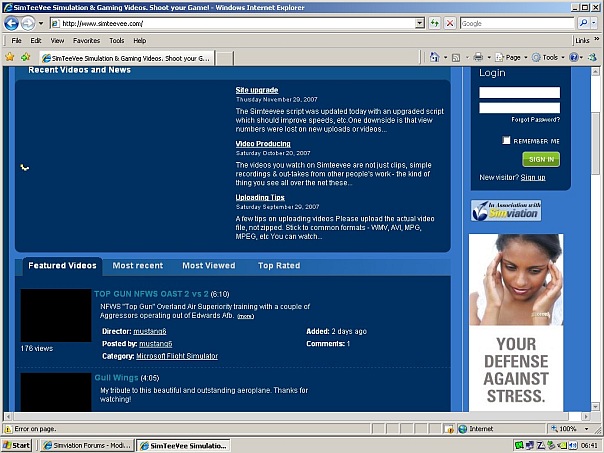Select the SimTeeVee browser tab
This screenshot has height=453, width=604.
pos(127,58)
